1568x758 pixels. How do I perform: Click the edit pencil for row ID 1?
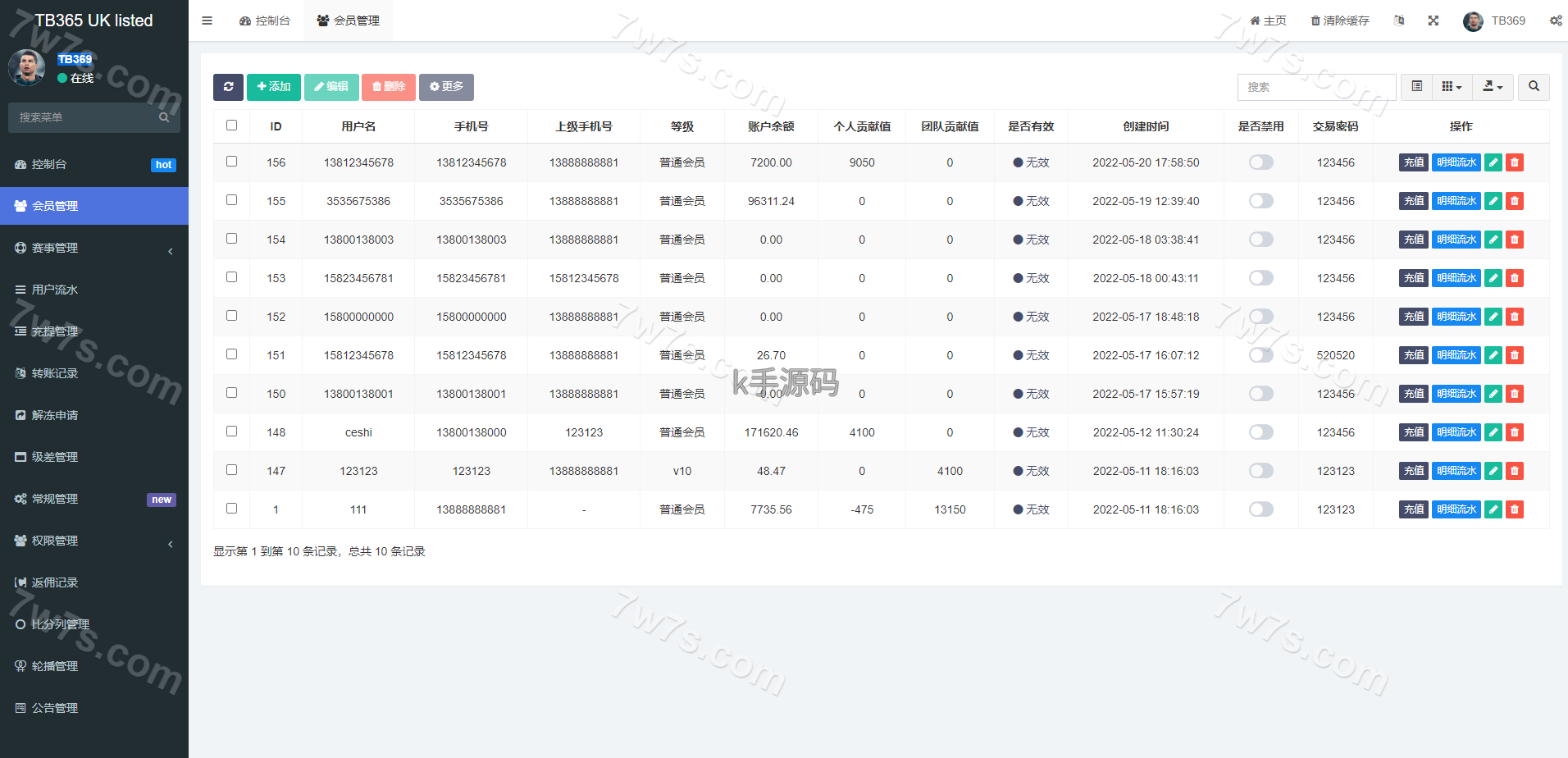pyautogui.click(x=1493, y=509)
